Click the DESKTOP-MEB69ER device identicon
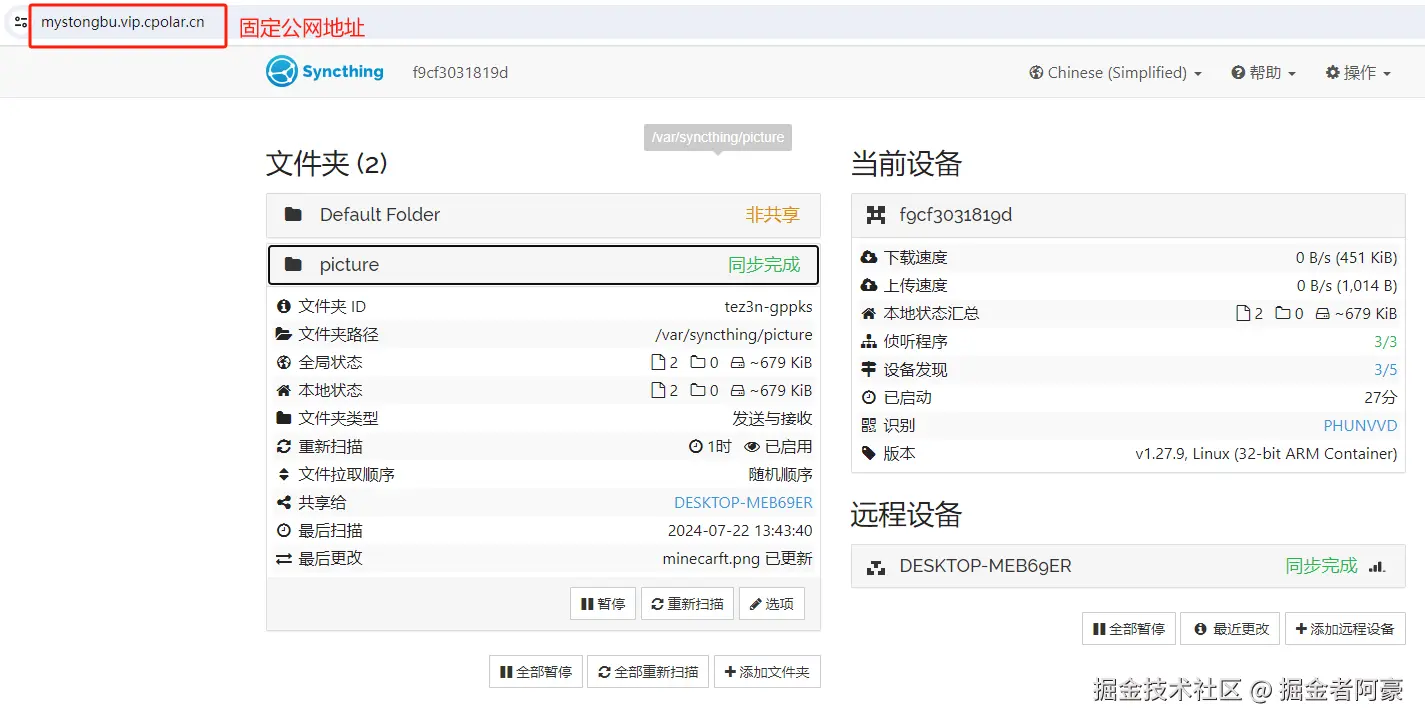Viewport: 1425px width, 725px height. click(x=876, y=566)
